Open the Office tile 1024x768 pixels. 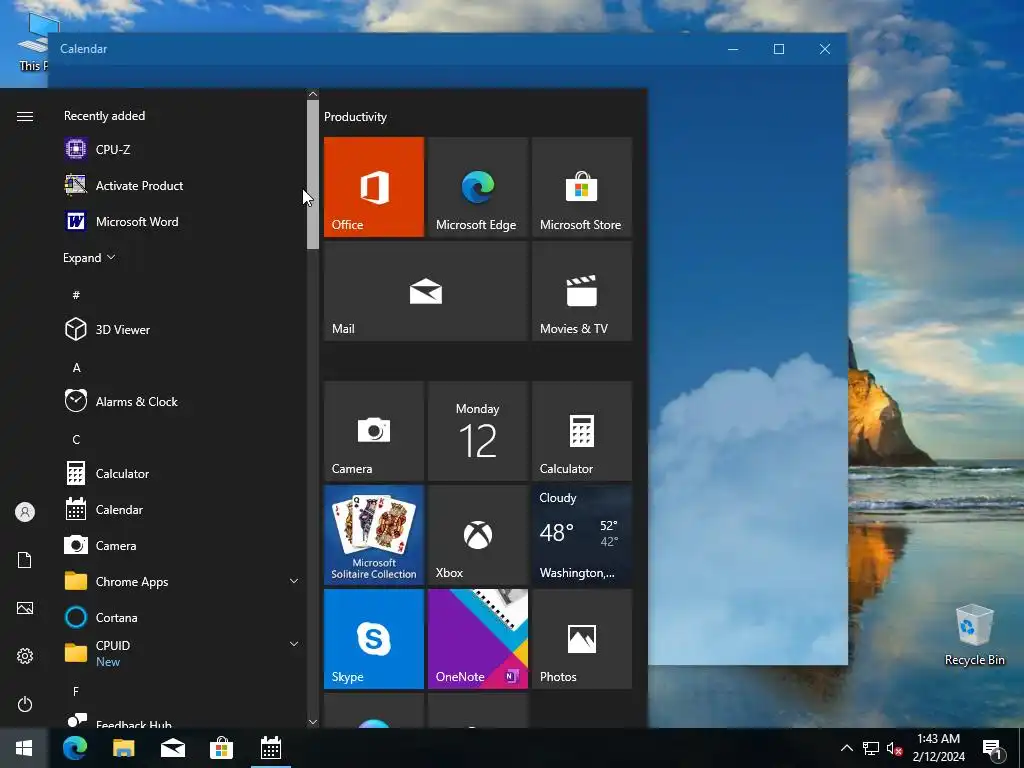tap(374, 187)
